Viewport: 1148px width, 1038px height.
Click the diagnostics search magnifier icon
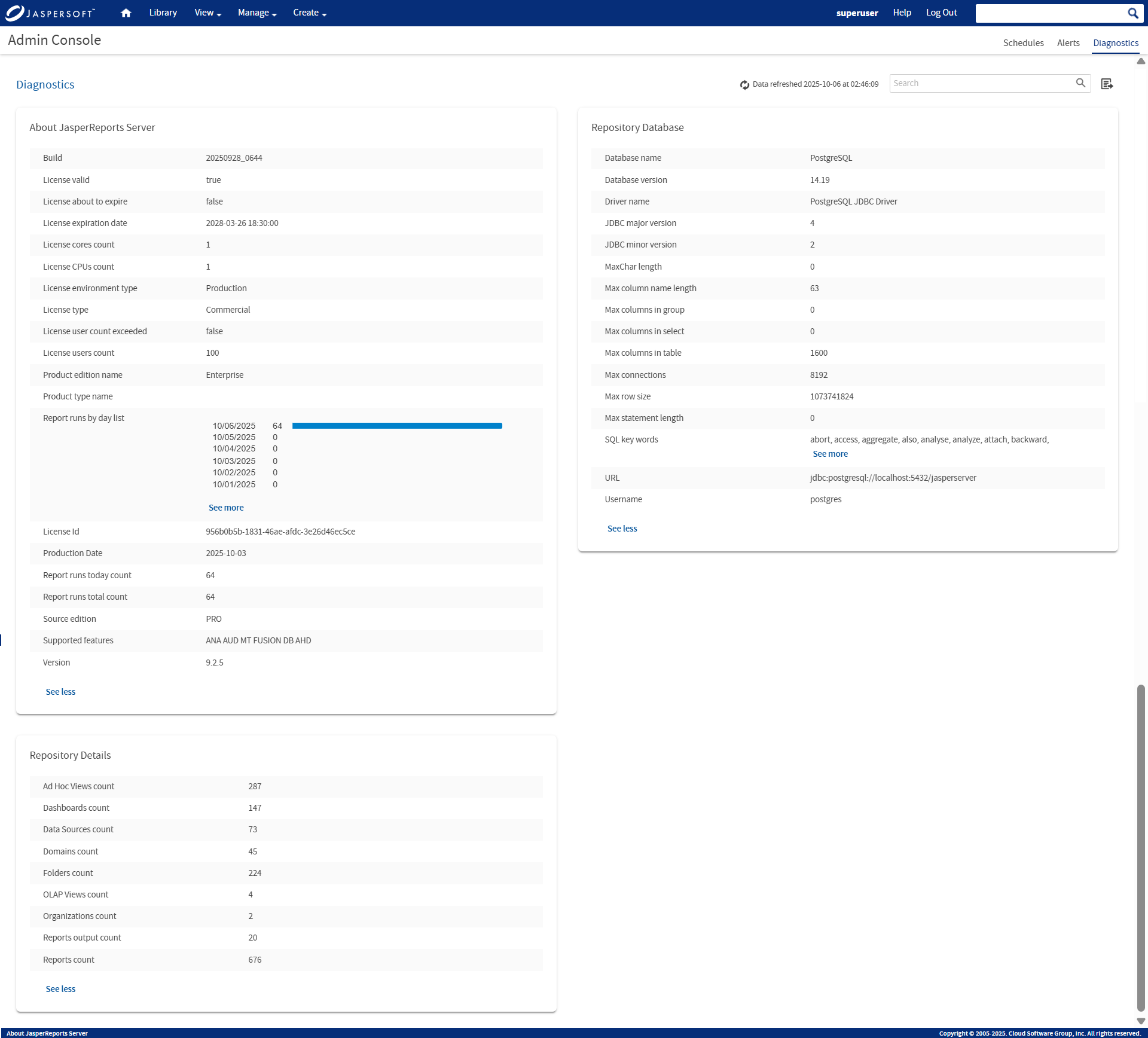click(x=1080, y=83)
